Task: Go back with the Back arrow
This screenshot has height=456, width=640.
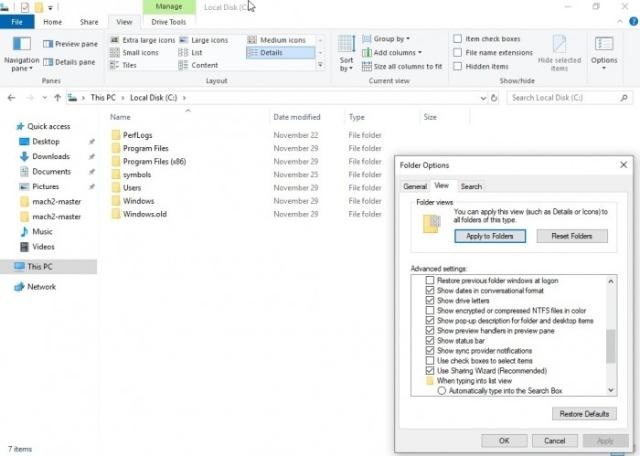Action: (x=11, y=98)
